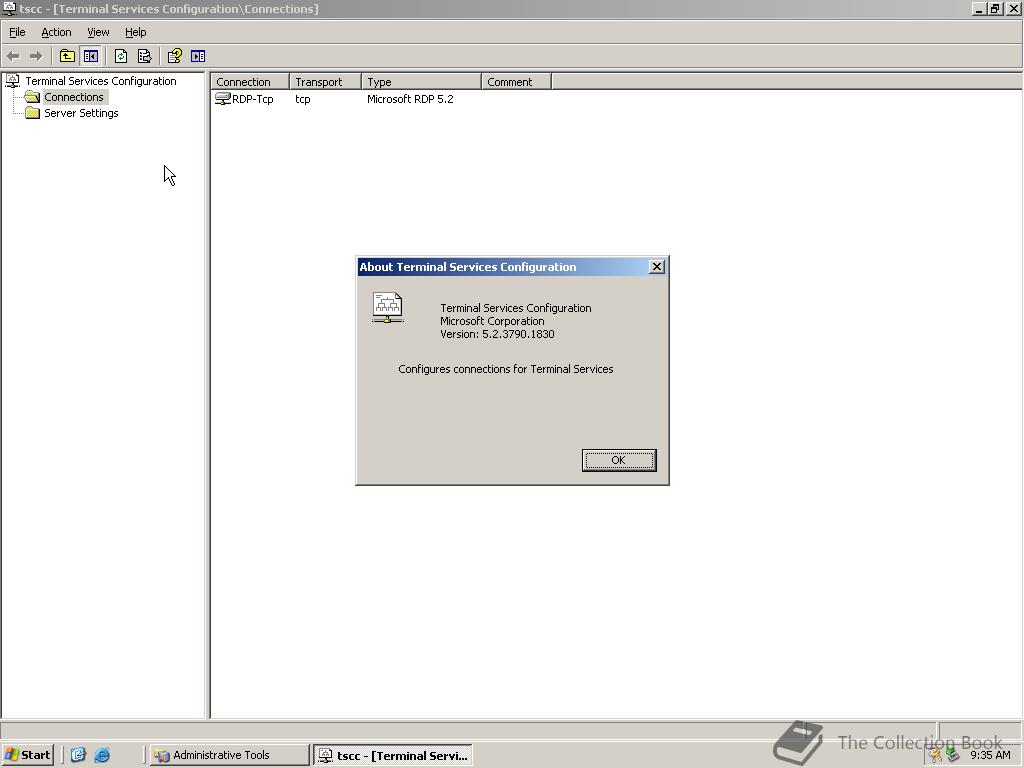Select Connections in the console tree
This screenshot has height=768, width=1024.
[x=74, y=97]
